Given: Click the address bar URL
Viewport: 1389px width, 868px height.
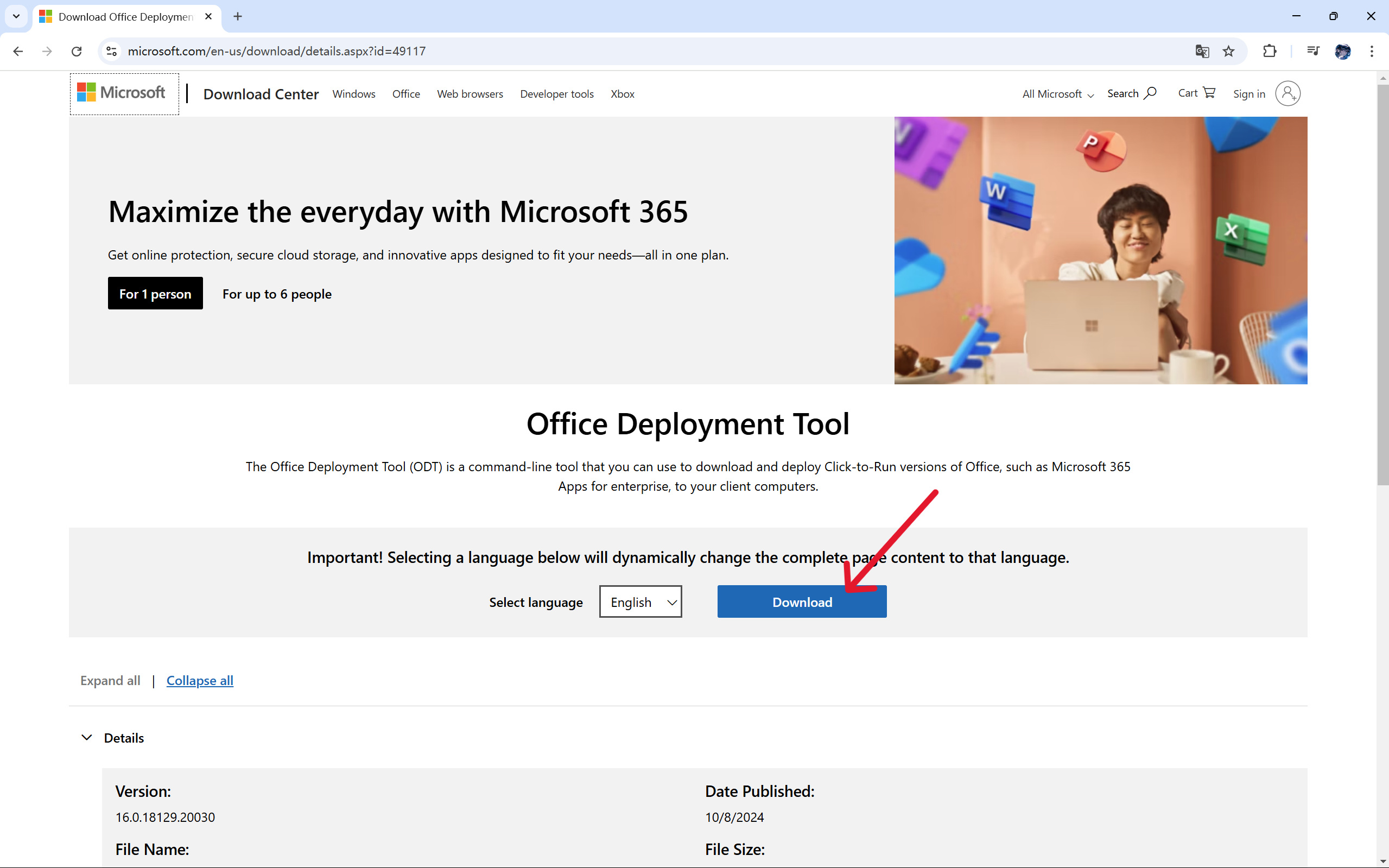Looking at the screenshot, I should [x=277, y=51].
